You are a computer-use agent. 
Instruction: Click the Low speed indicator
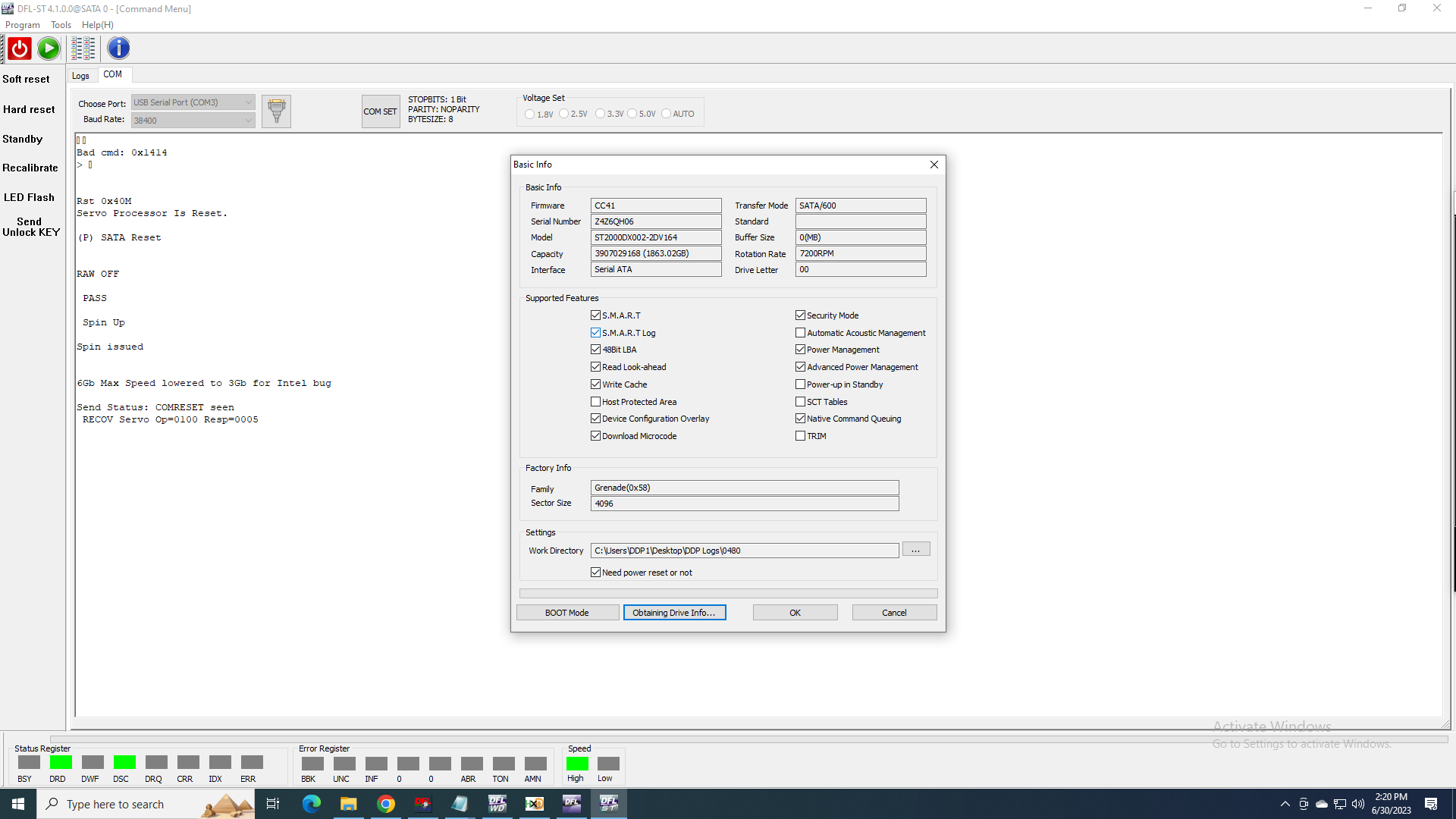[608, 764]
